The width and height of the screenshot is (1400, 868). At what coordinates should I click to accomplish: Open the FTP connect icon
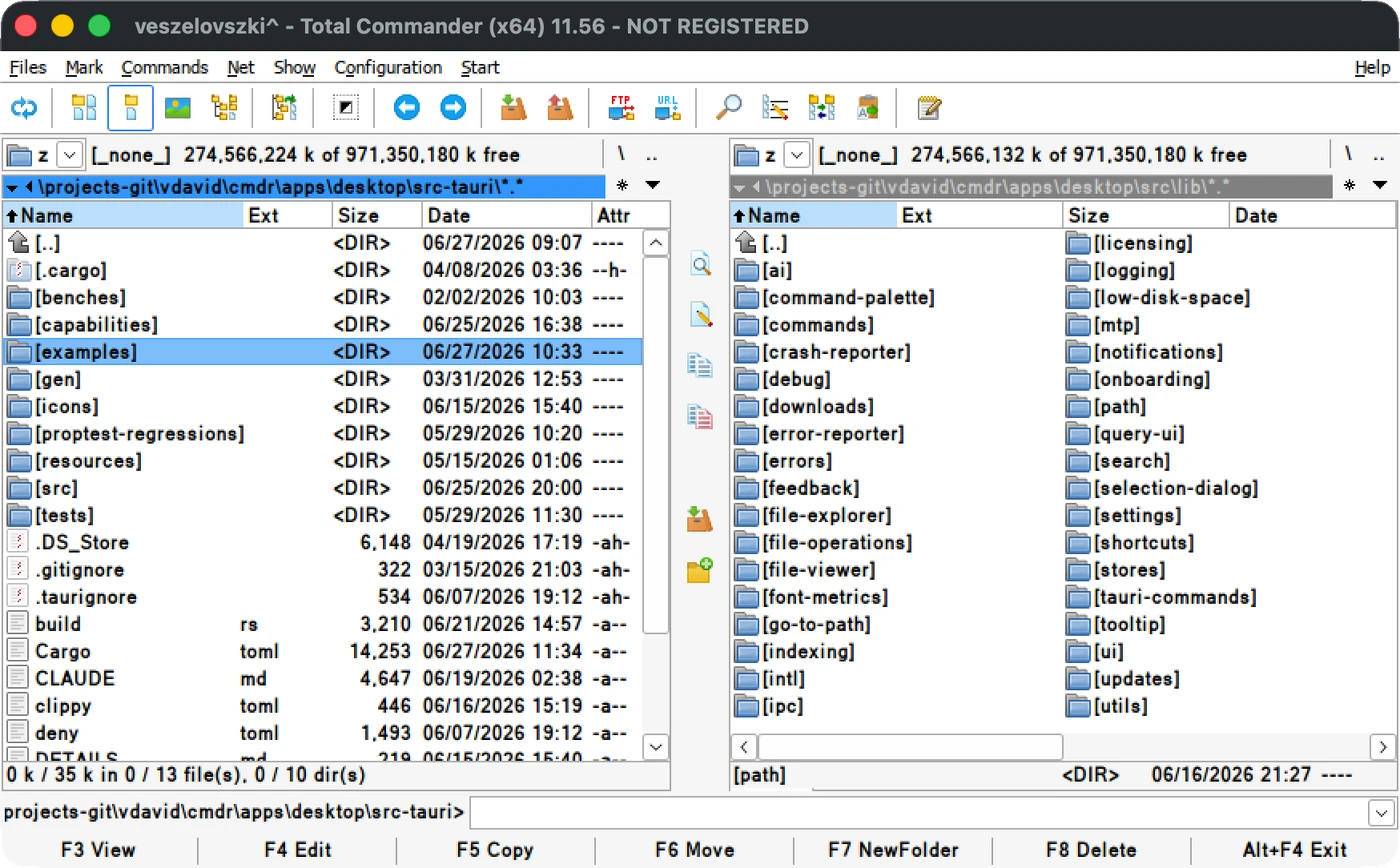pyautogui.click(x=621, y=108)
